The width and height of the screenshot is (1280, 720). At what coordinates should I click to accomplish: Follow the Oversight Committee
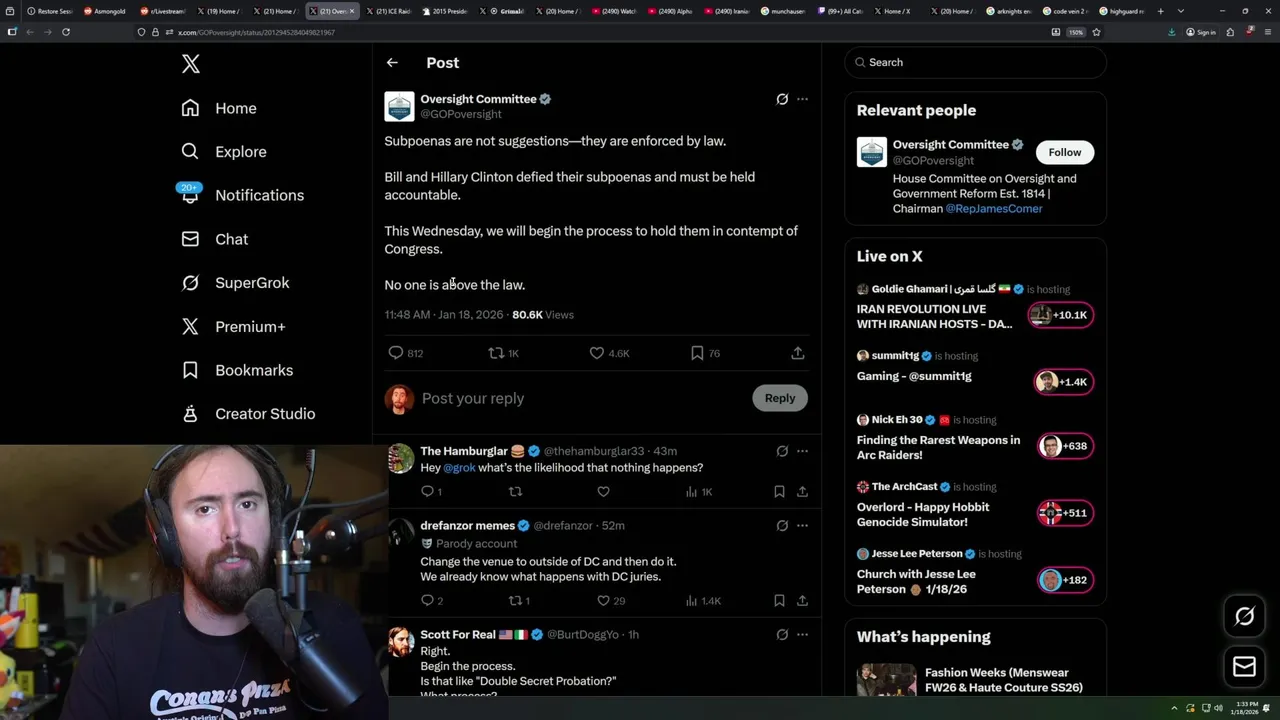tap(1065, 152)
